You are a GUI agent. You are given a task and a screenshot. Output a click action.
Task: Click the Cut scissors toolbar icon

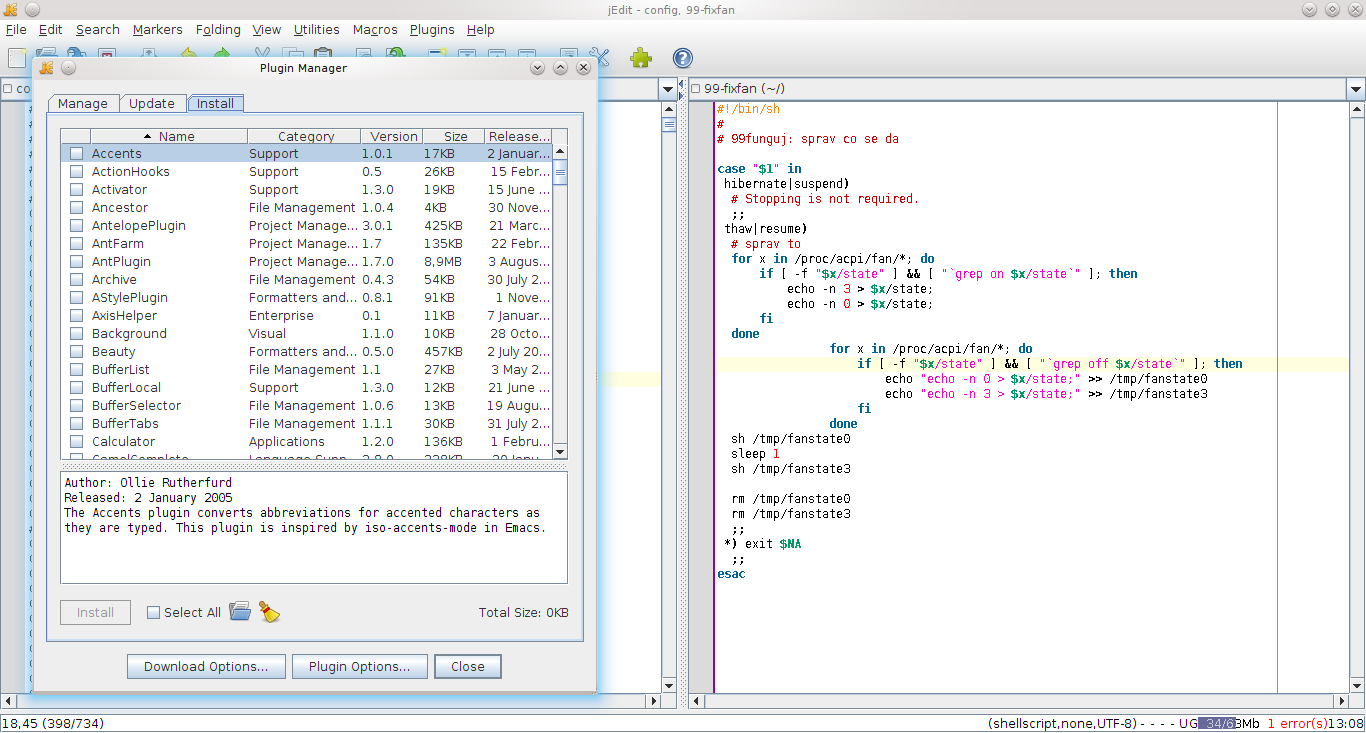point(262,54)
